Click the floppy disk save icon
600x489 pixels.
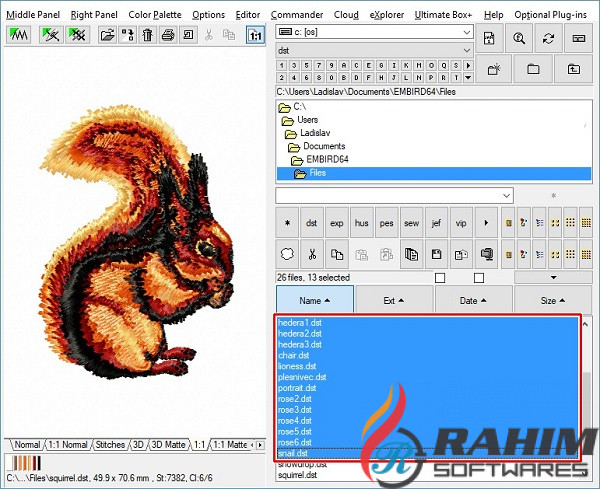click(436, 254)
